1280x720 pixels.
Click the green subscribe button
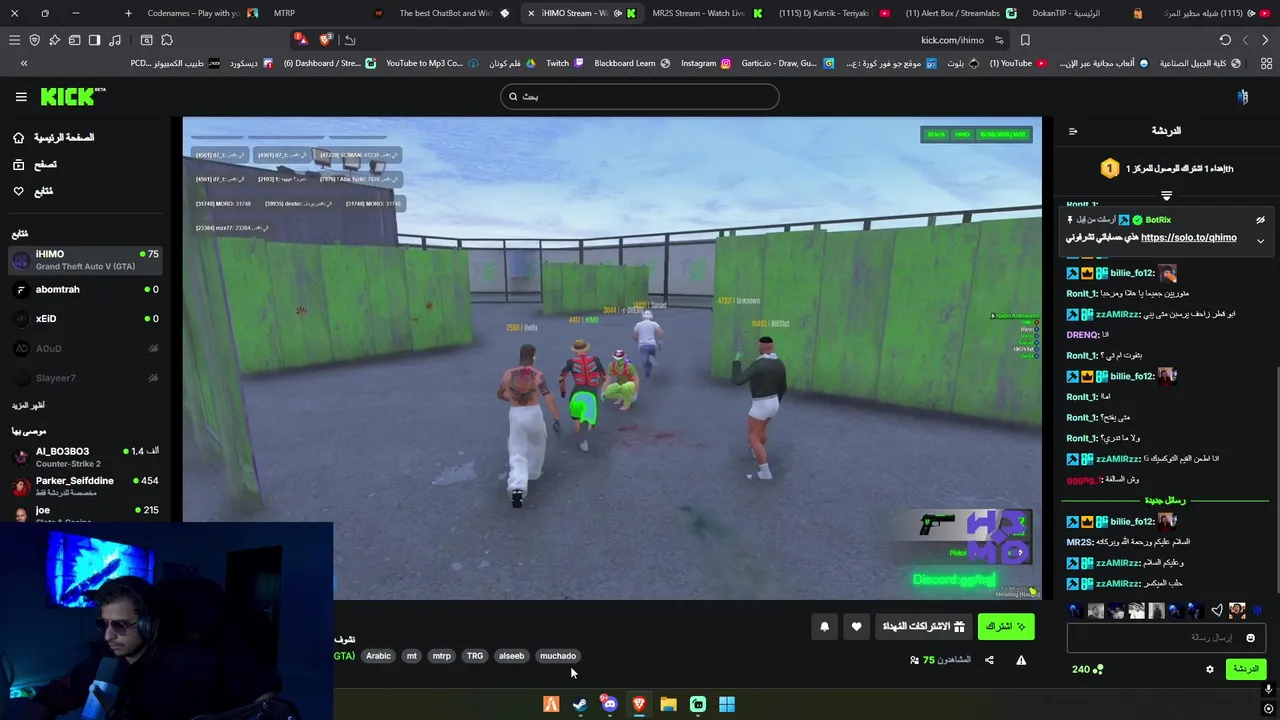coord(1006,626)
